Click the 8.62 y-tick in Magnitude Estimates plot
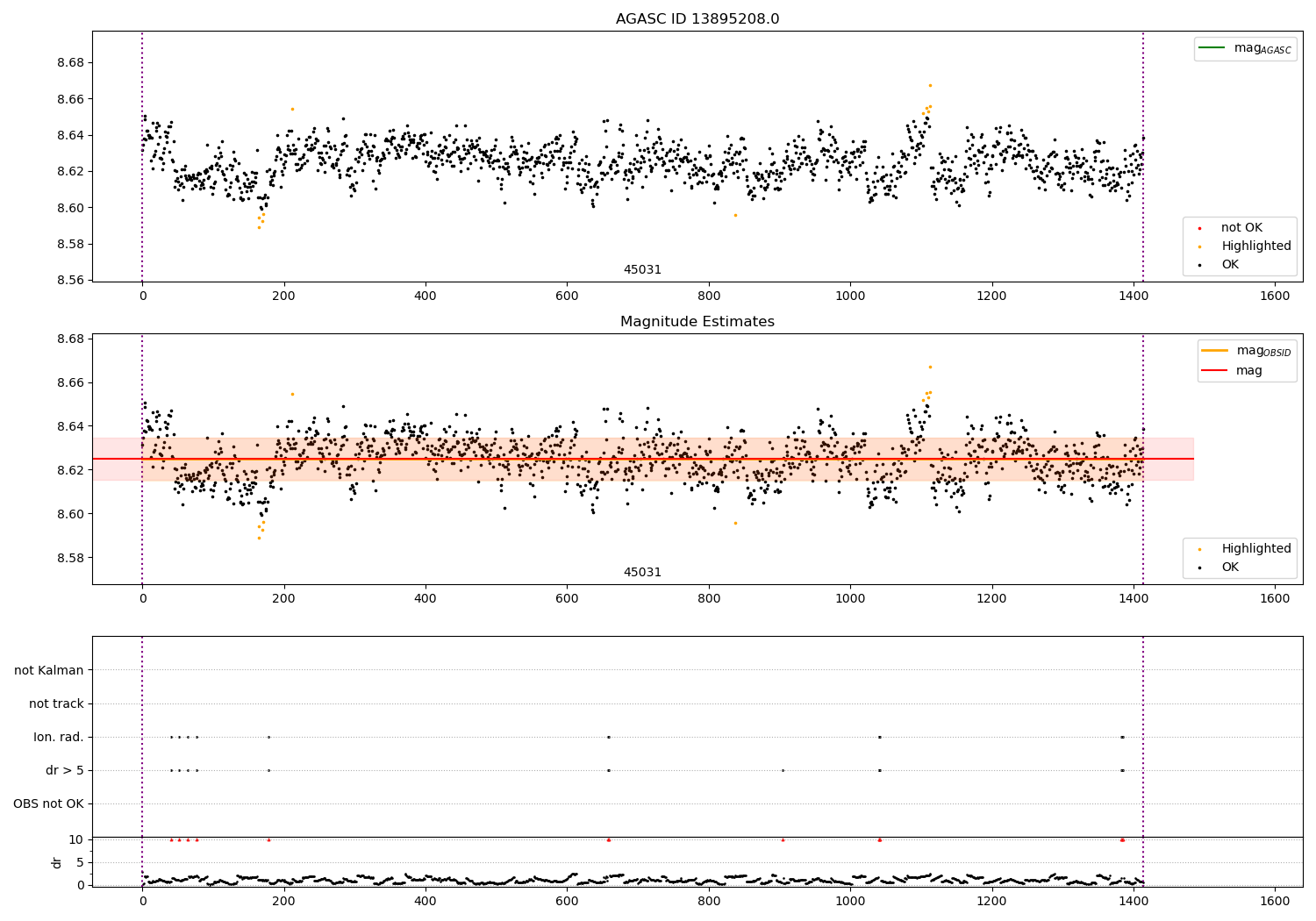The image size is (1316, 921). [x=70, y=470]
